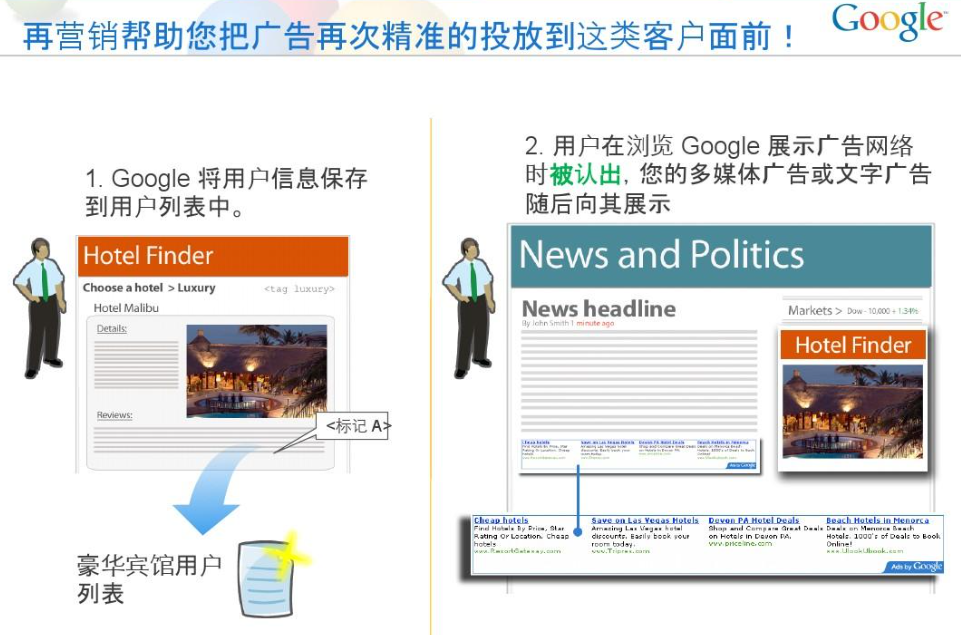Click the 'minute ago' timestamp
This screenshot has height=635, width=961.
coord(595,323)
